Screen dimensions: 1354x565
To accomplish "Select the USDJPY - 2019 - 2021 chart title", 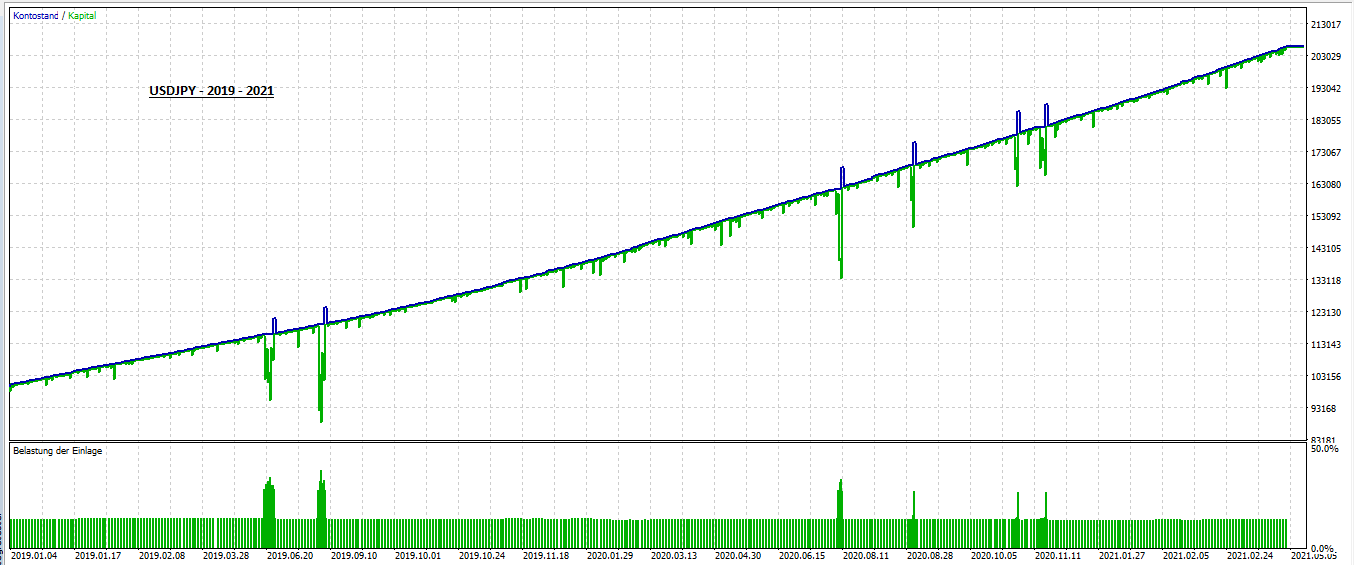I will click(211, 91).
